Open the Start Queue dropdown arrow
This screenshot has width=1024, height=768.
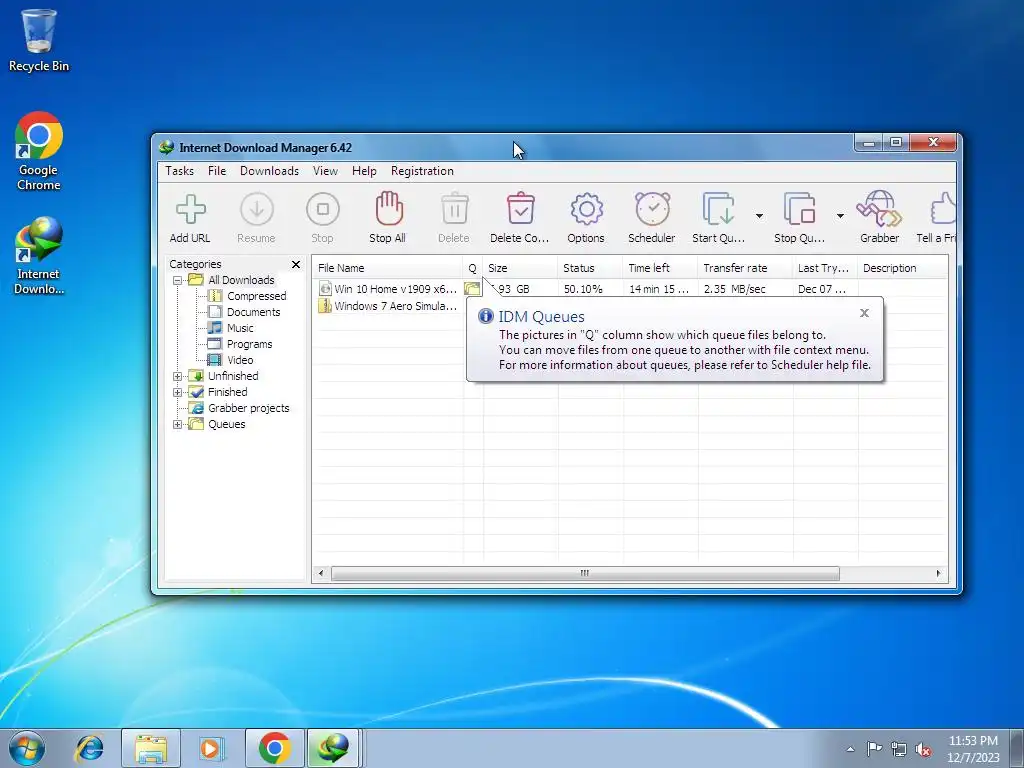(x=759, y=216)
